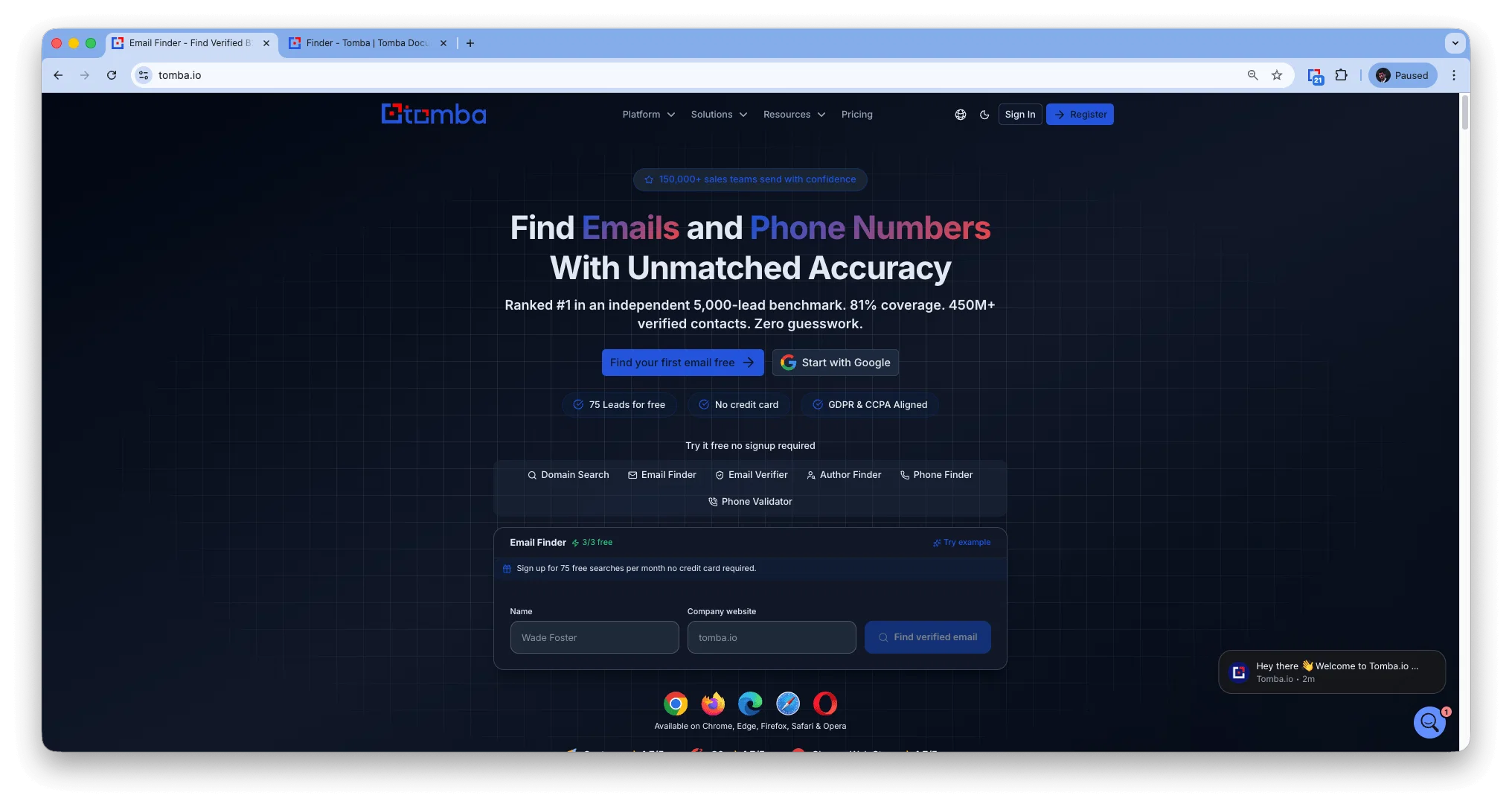1512x807 pixels.
Task: Click the browser back arrow
Action: click(58, 75)
